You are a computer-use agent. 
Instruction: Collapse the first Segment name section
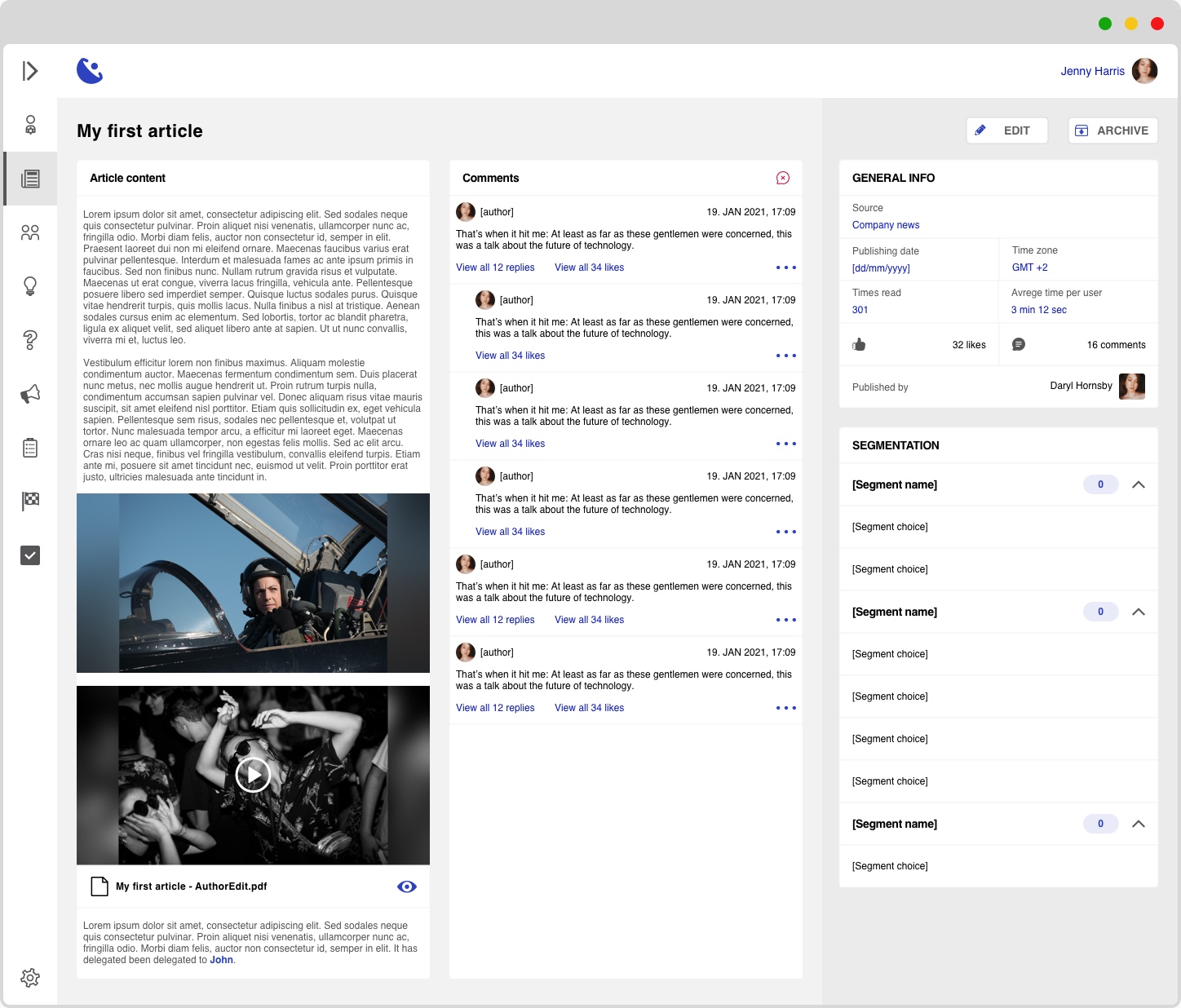pos(1139,484)
